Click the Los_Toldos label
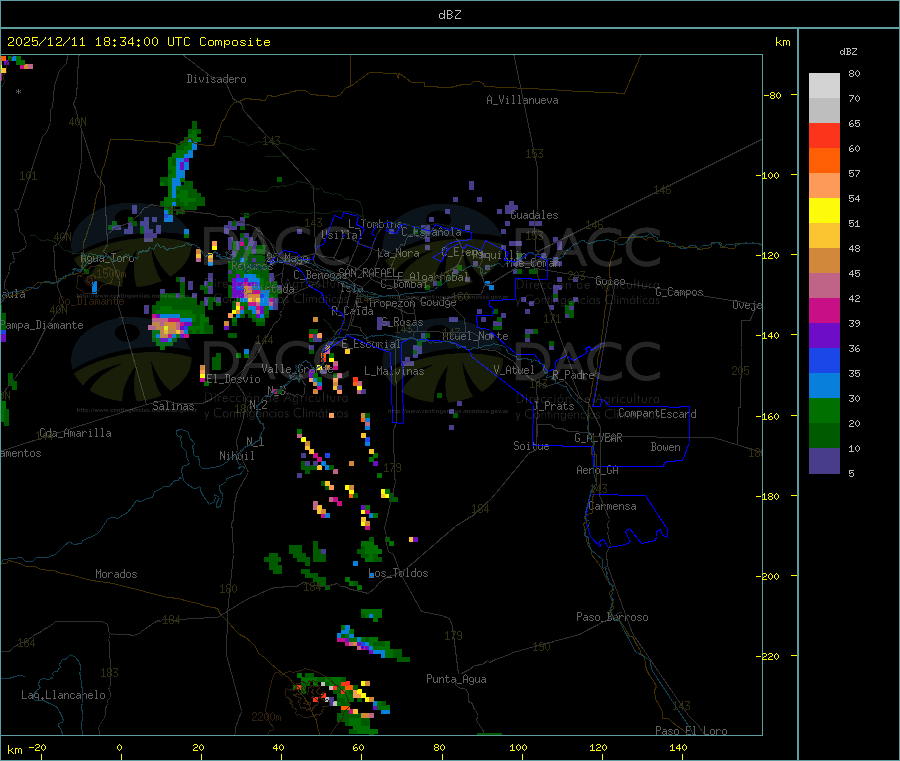 point(398,573)
